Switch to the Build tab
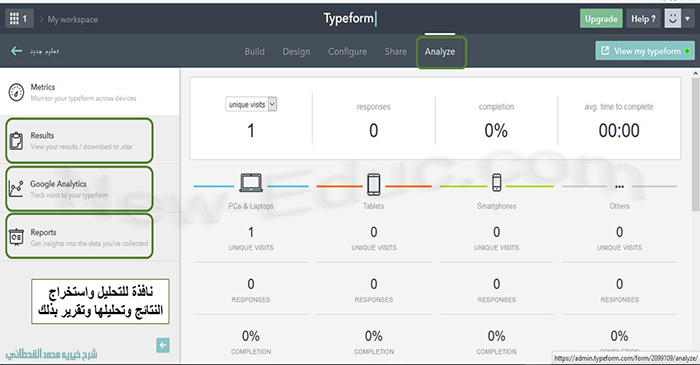 click(x=254, y=52)
